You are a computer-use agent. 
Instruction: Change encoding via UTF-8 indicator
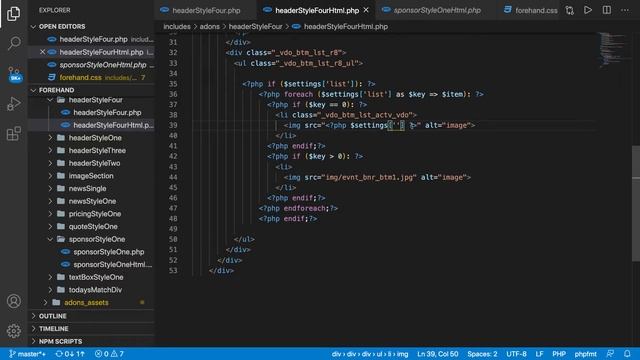click(x=516, y=354)
